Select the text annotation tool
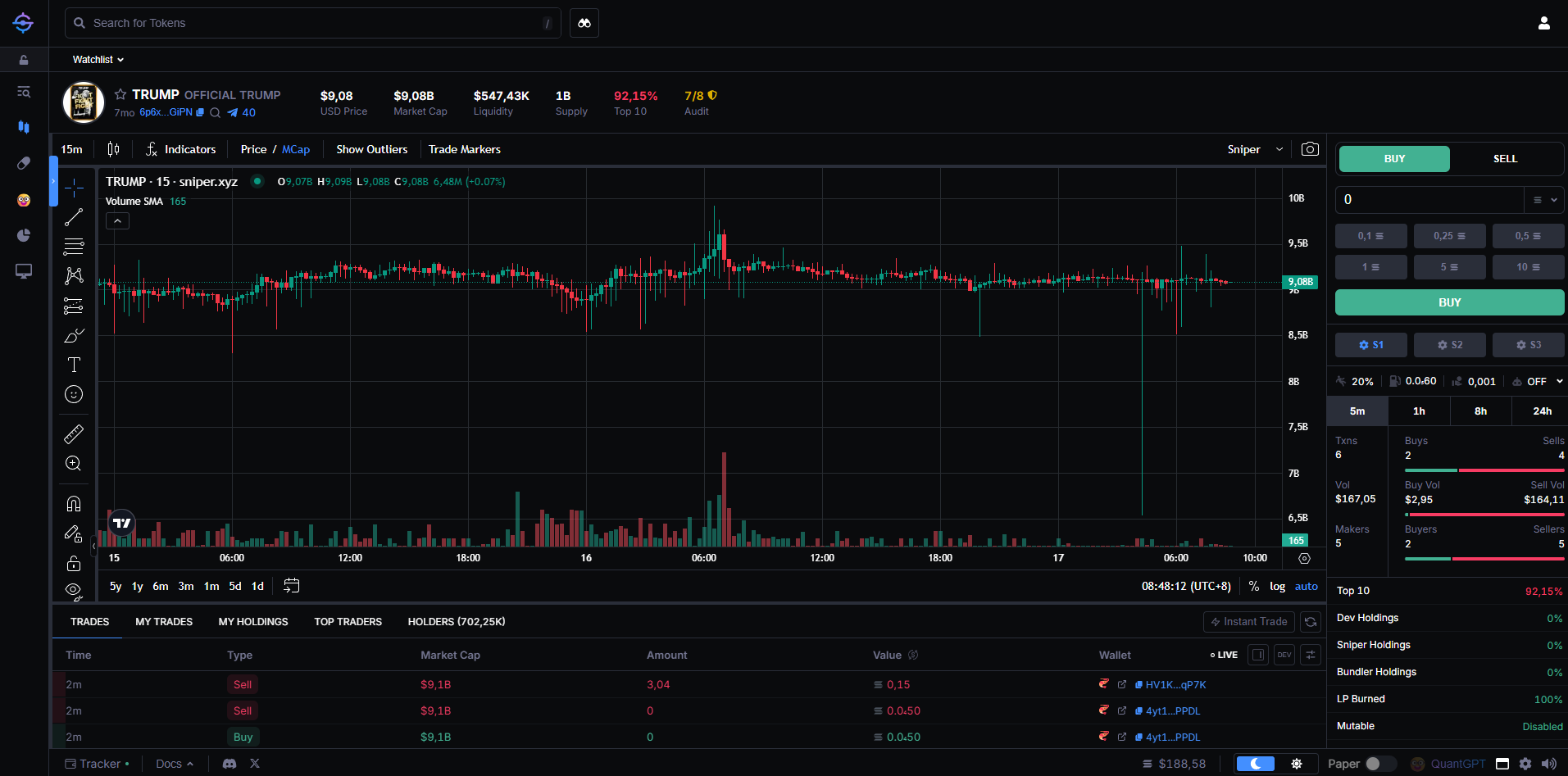The width and height of the screenshot is (1568, 776). [74, 365]
